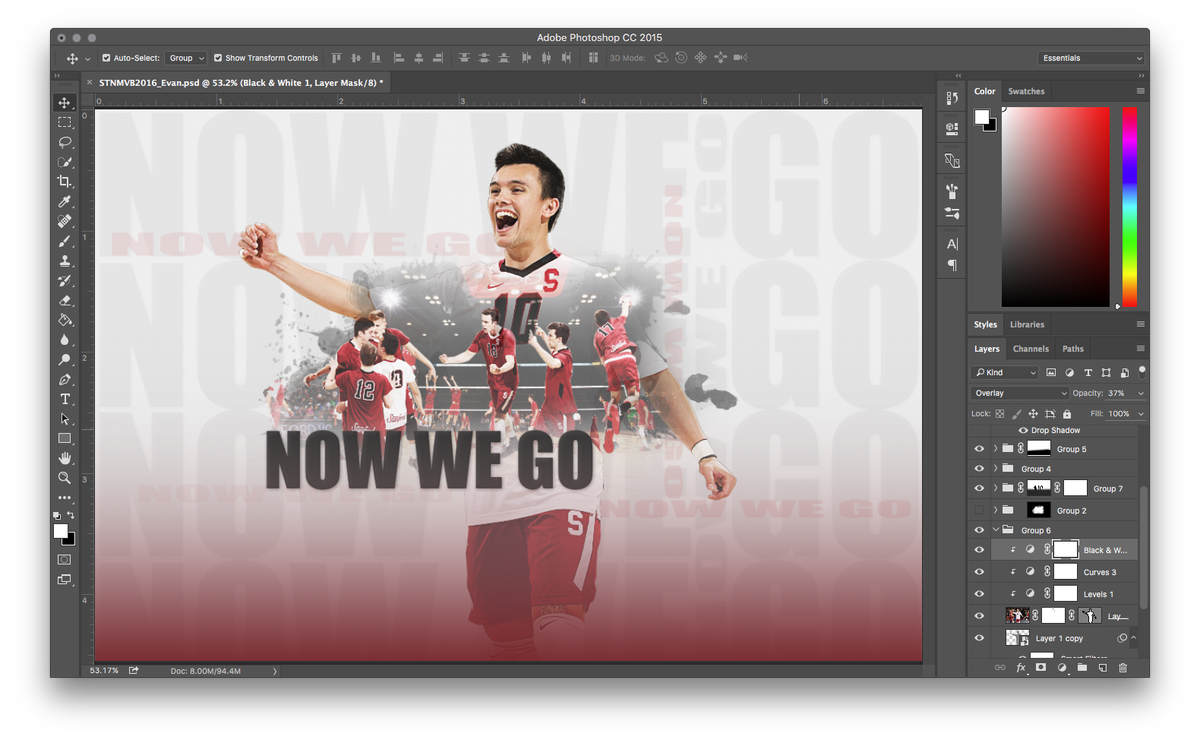1200x746 pixels.
Task: Toggle lock all for the layer
Action: click(1067, 413)
